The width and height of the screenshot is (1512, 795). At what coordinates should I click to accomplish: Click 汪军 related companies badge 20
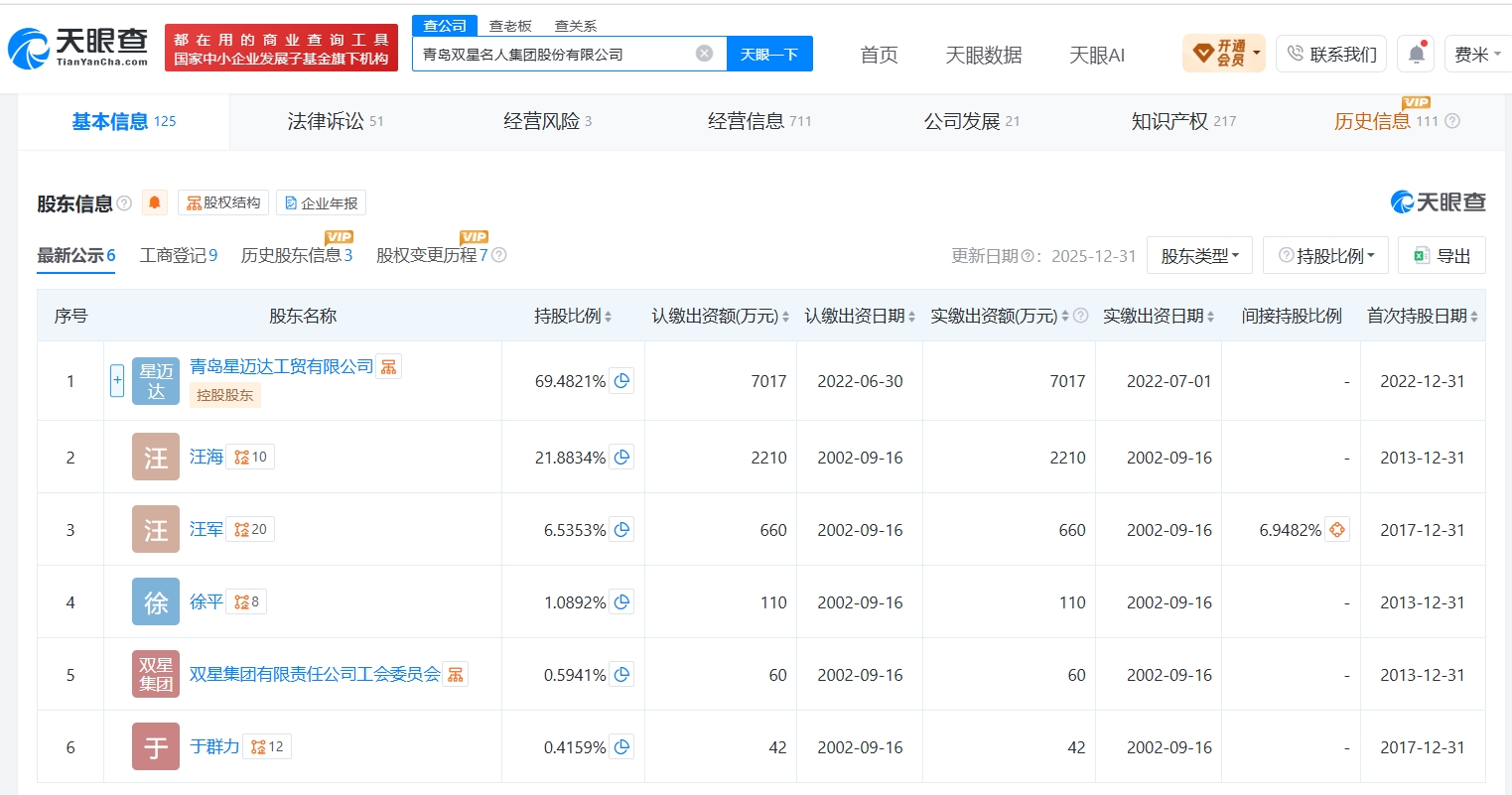250,529
